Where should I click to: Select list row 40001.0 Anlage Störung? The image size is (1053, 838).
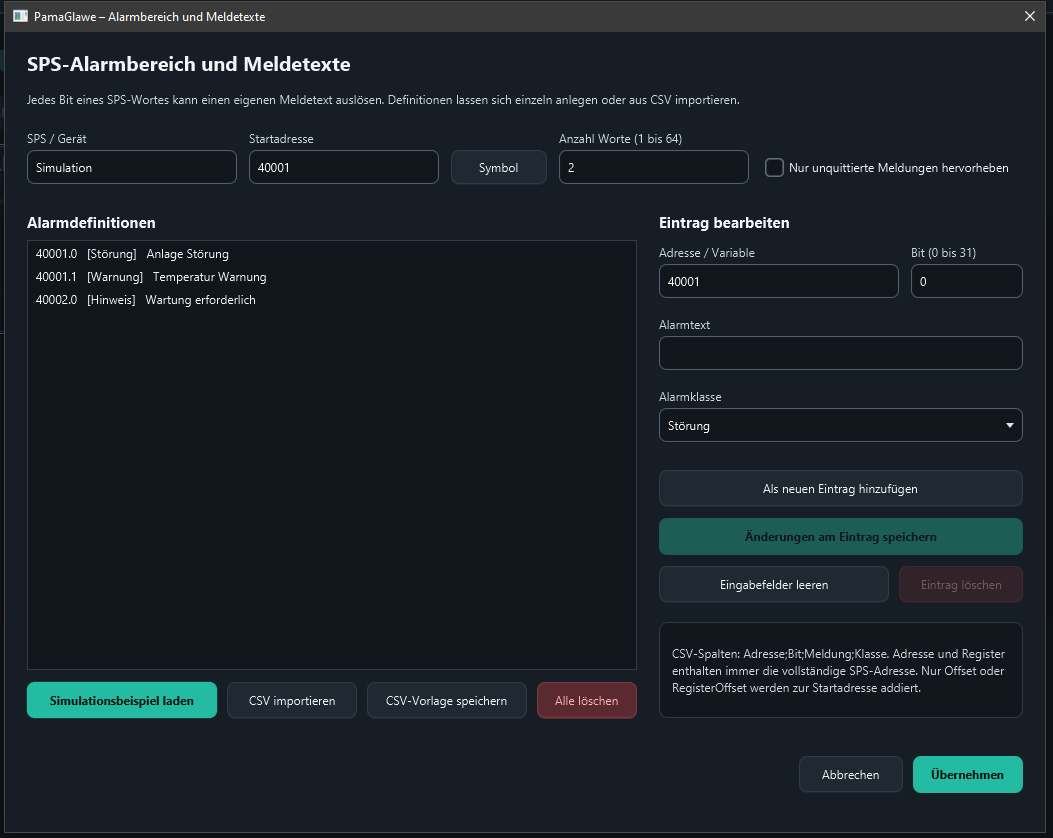coord(332,254)
